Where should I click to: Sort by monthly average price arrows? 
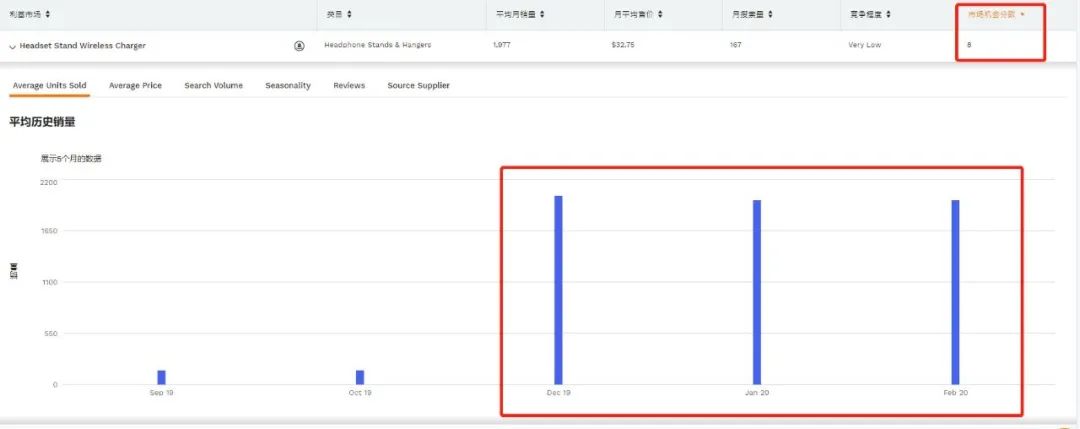(x=660, y=14)
